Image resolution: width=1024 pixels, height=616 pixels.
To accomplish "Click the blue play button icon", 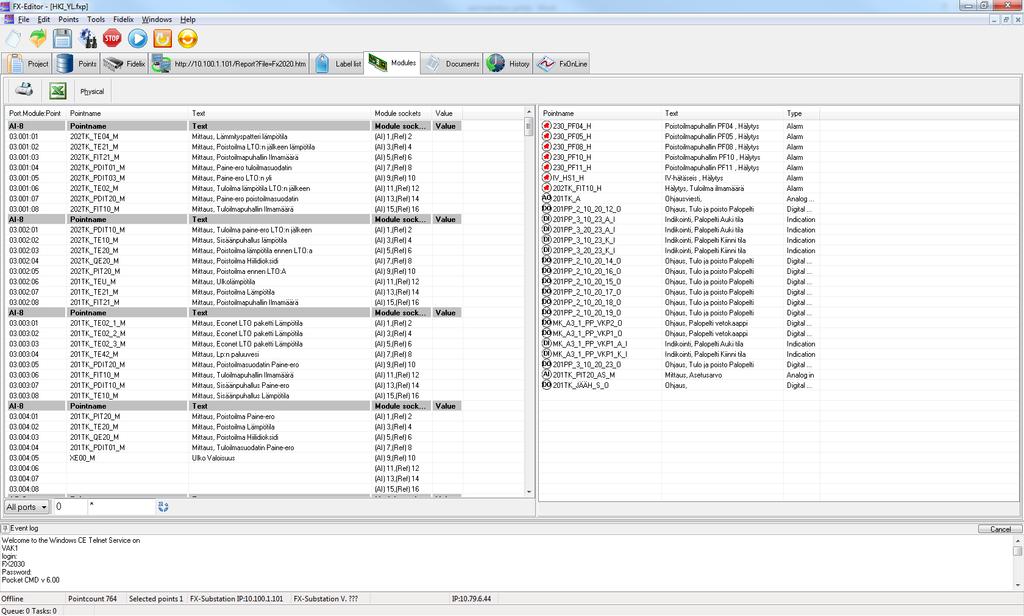I will pos(137,39).
